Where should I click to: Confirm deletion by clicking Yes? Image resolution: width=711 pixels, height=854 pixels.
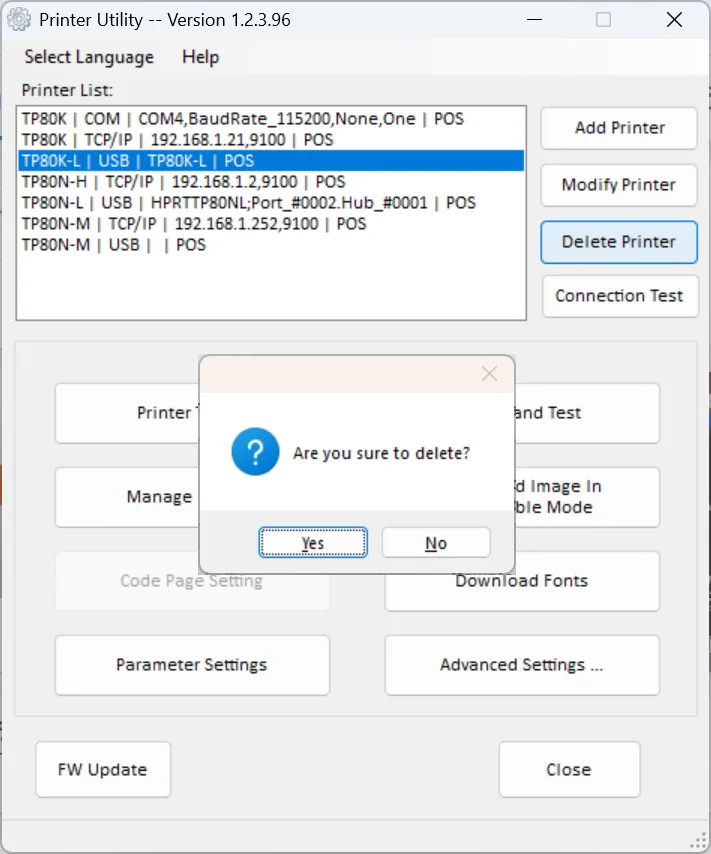pos(313,543)
